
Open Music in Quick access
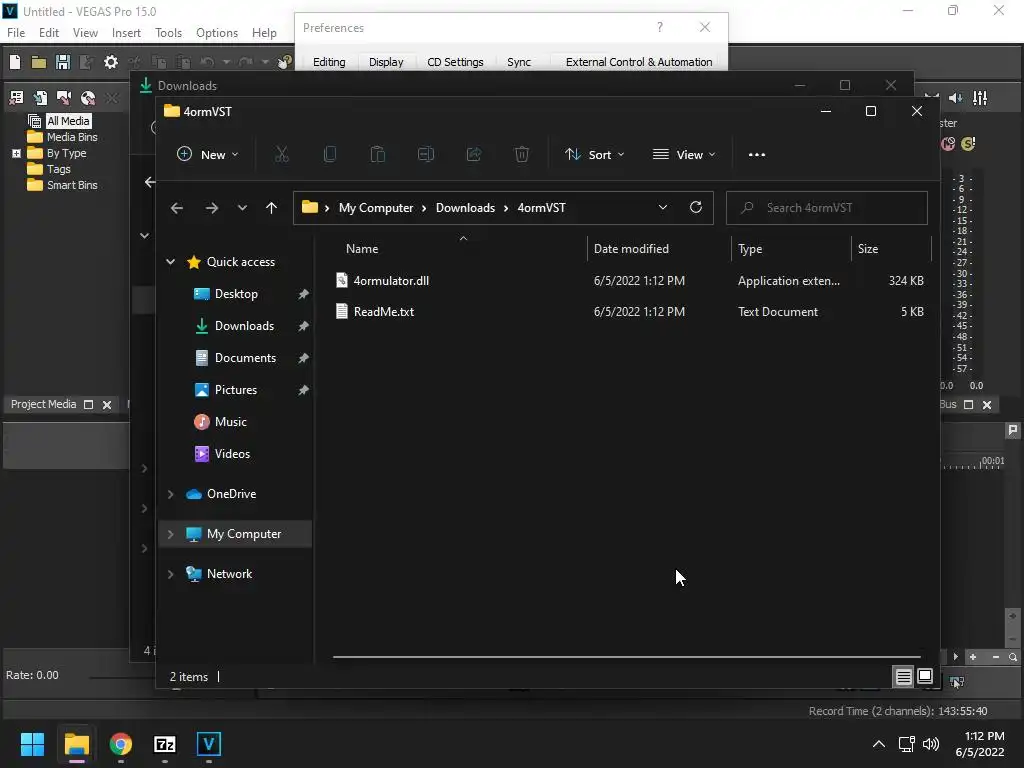[x=231, y=422]
